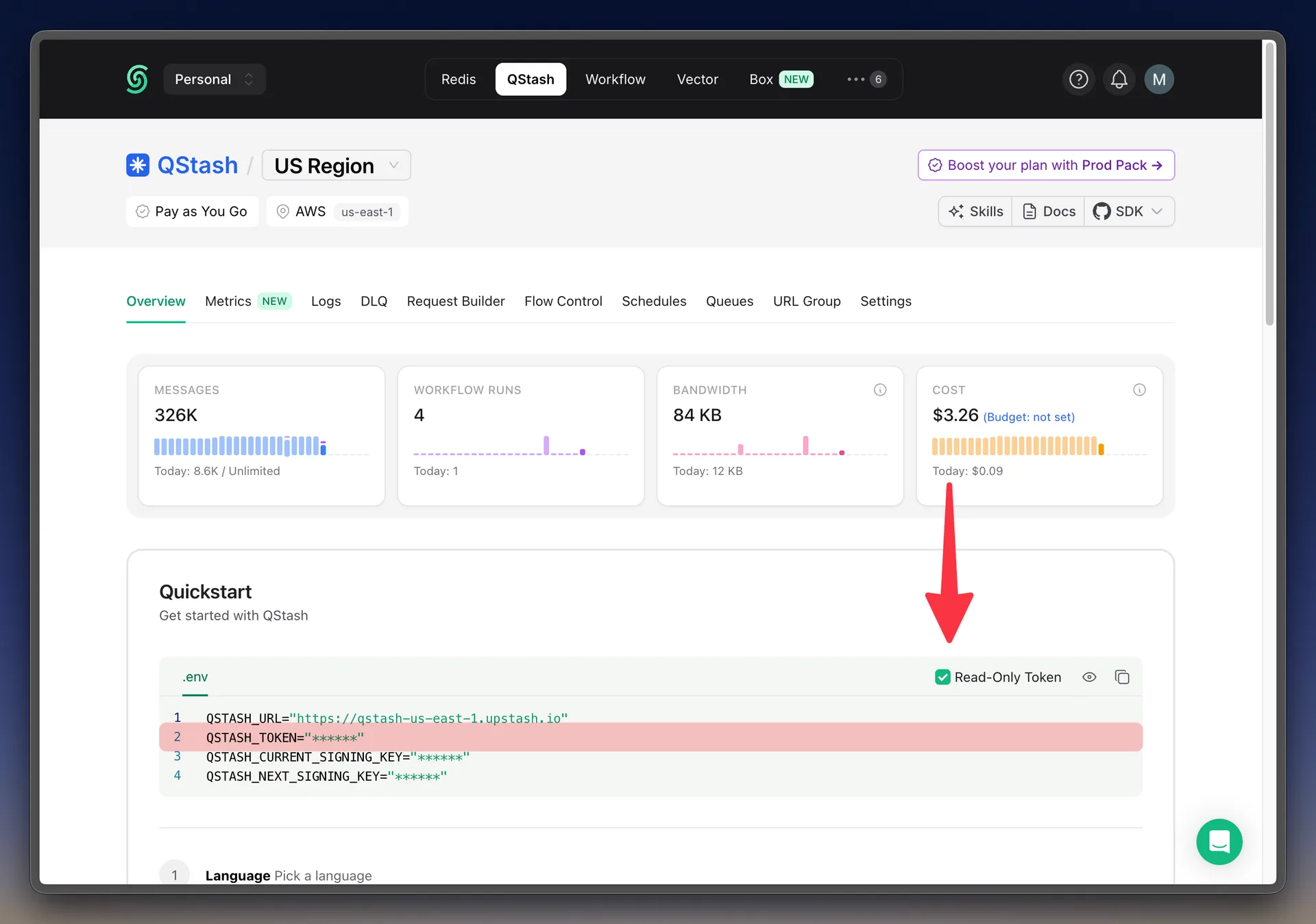Expand the Personal team switcher
Screen dimensions: 1316x924
point(215,80)
